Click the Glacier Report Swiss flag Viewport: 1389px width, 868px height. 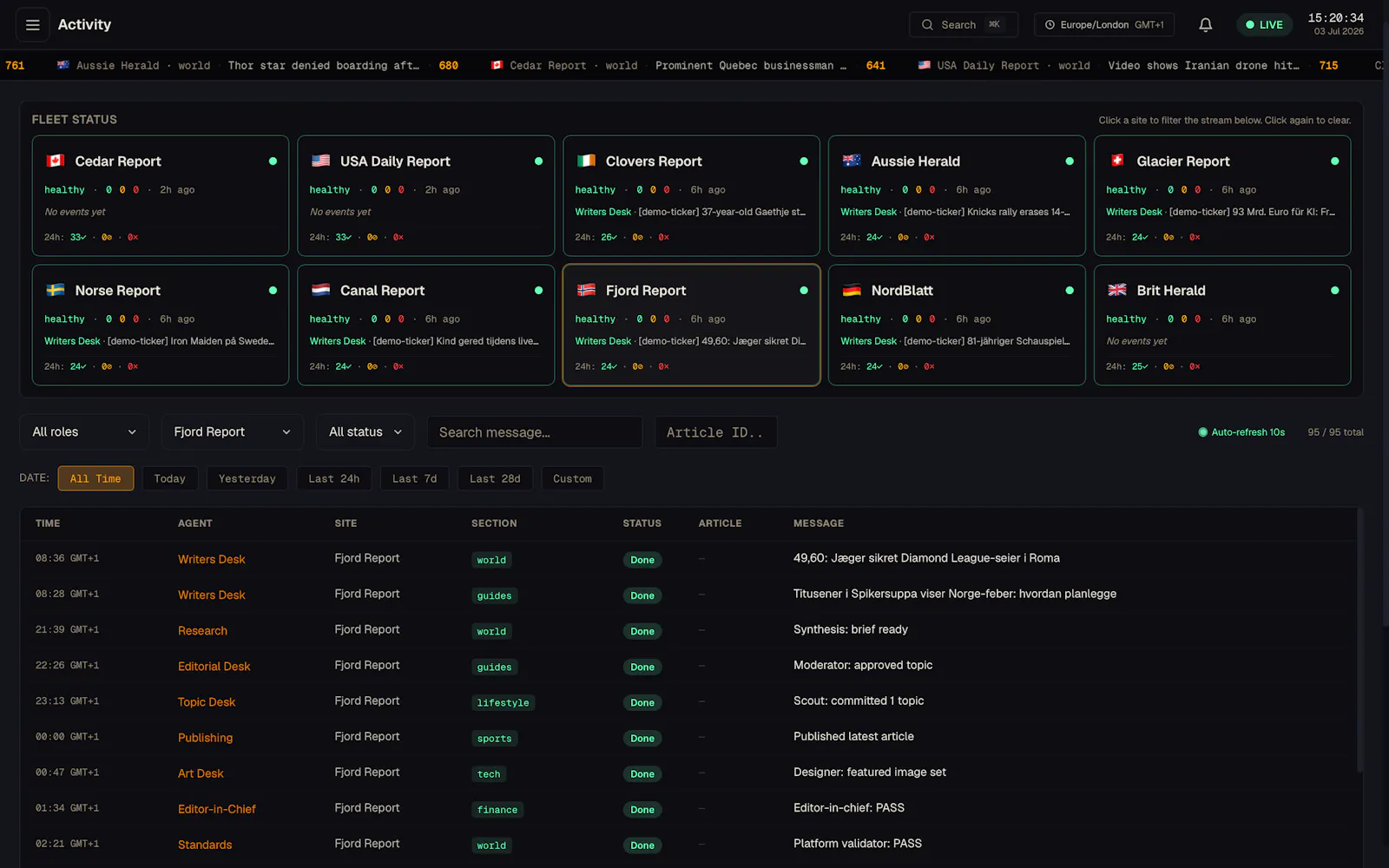[x=1117, y=161]
